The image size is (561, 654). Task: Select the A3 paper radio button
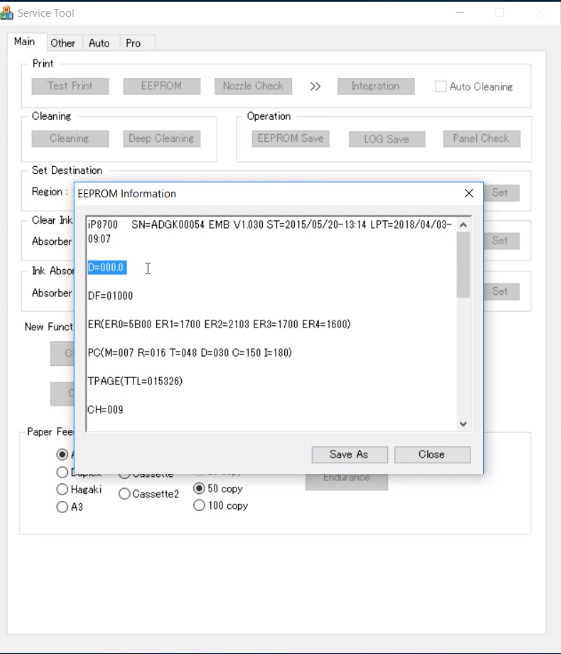pyautogui.click(x=62, y=507)
